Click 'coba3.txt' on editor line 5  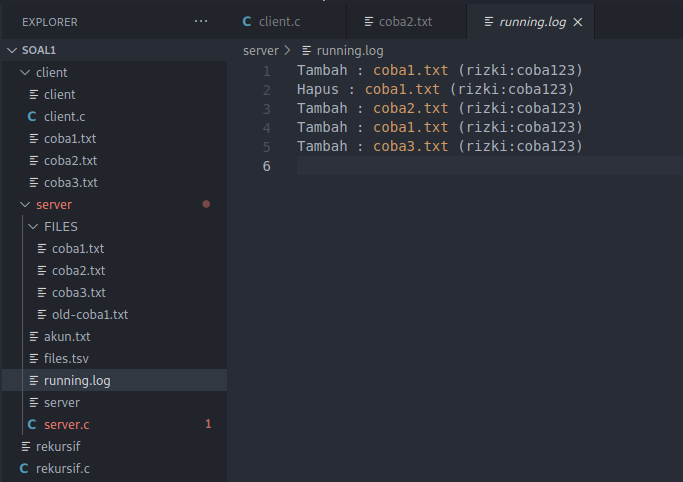(x=410, y=146)
